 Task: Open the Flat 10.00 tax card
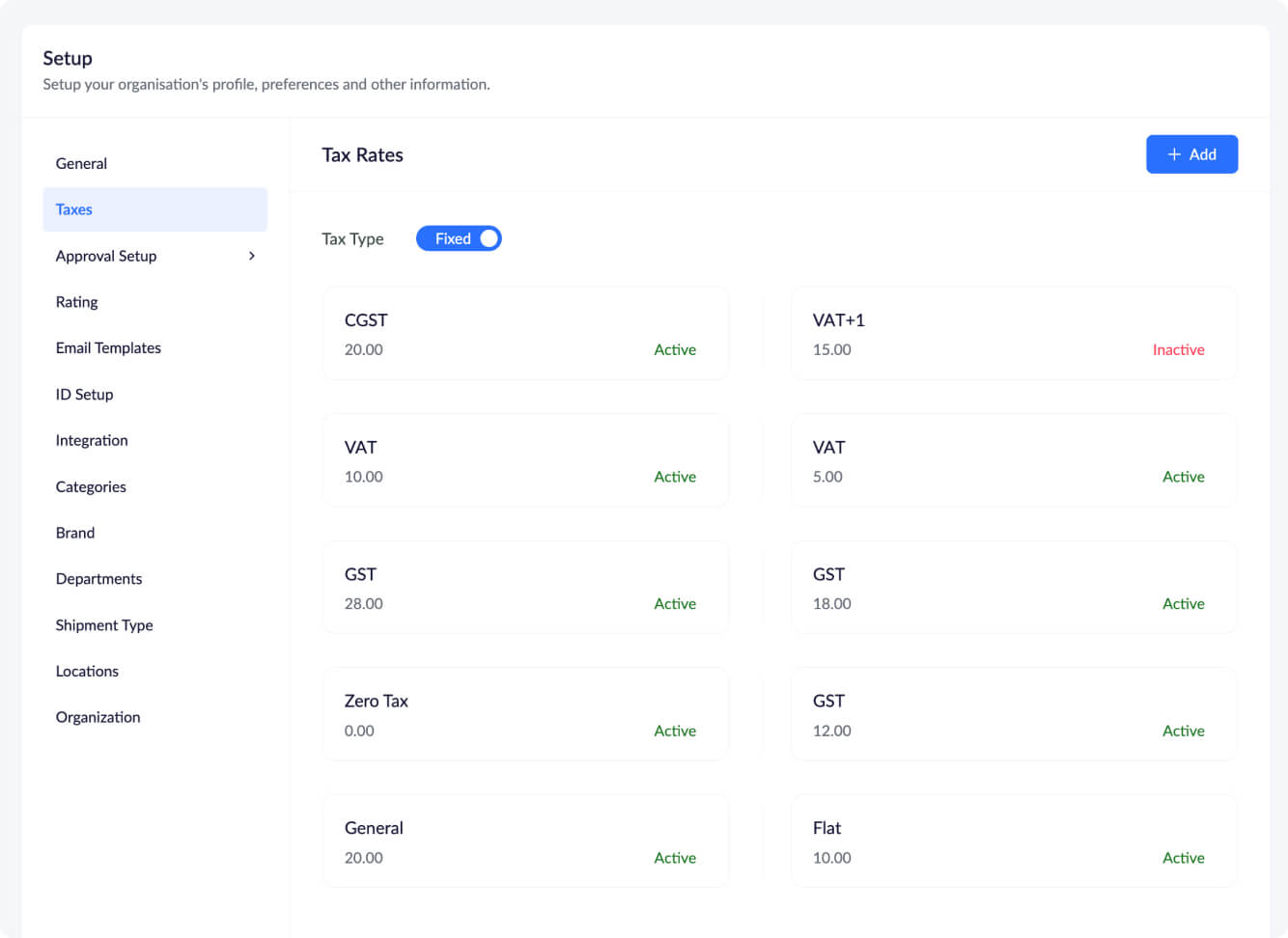[1013, 841]
